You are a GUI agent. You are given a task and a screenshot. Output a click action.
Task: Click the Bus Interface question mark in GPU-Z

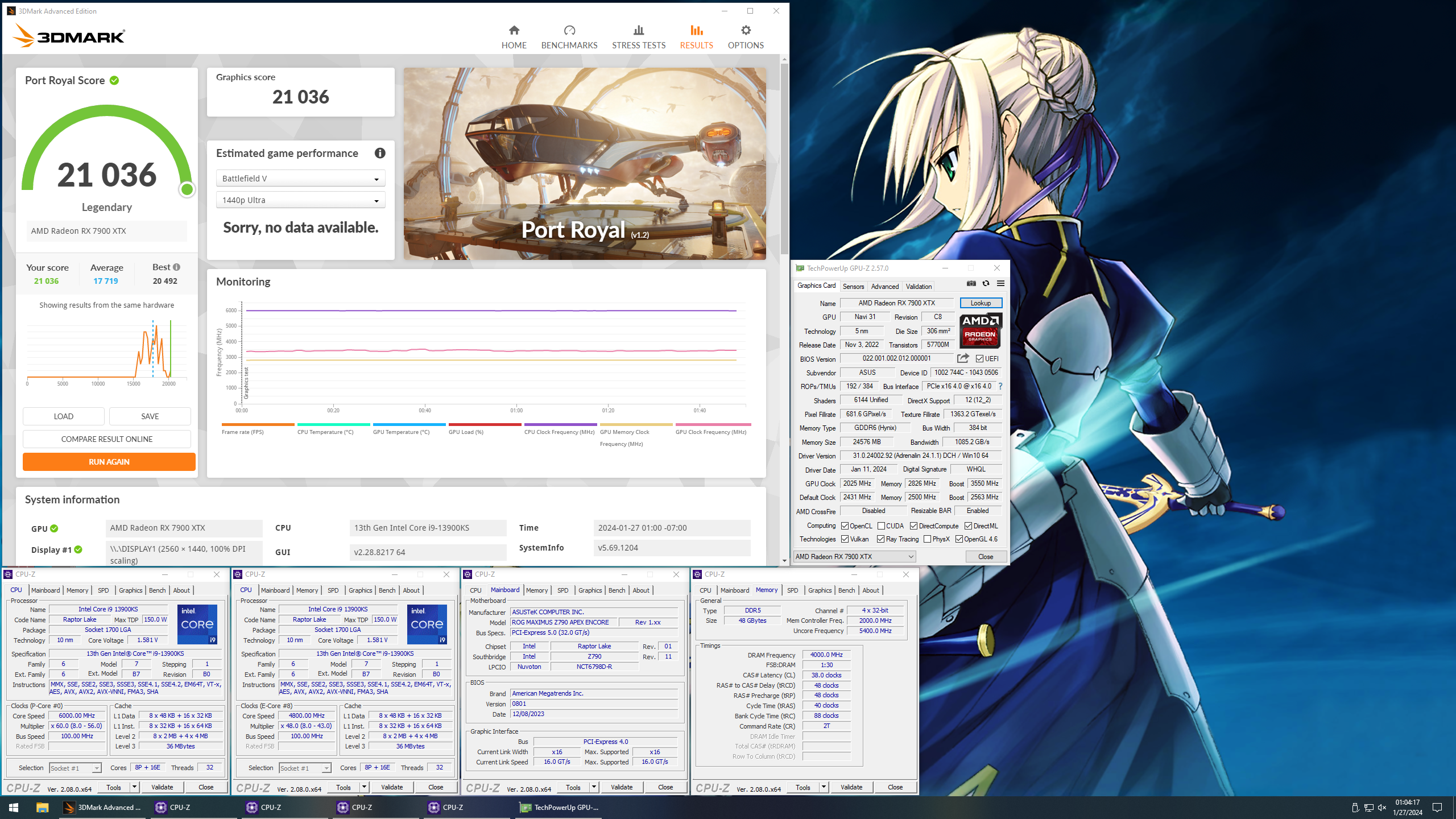tap(1000, 386)
